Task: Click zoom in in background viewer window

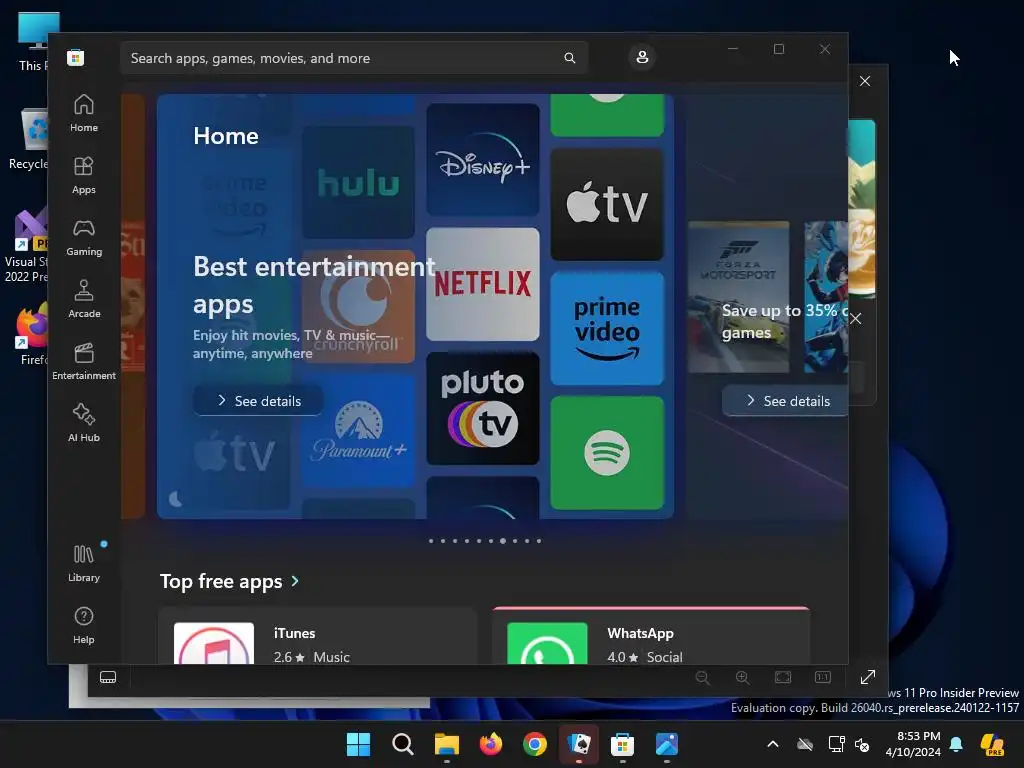Action: click(x=743, y=677)
